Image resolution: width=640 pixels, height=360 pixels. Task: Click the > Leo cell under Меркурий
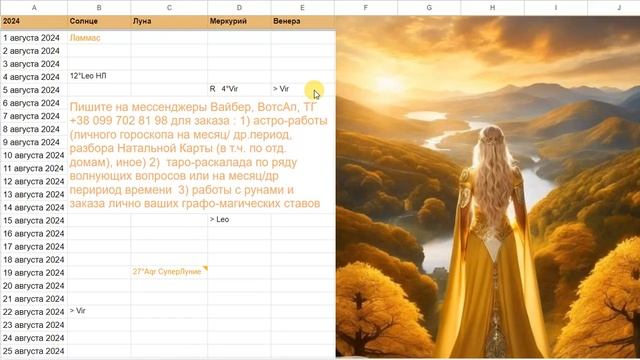239,220
